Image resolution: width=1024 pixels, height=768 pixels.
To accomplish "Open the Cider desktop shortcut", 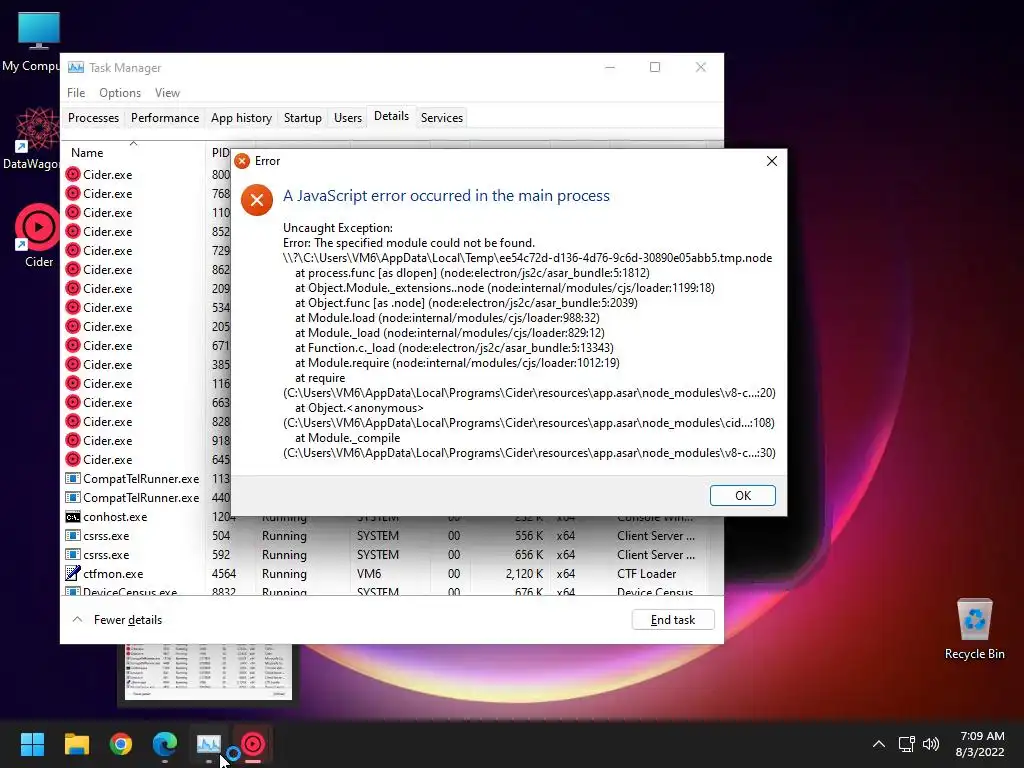I will tap(38, 235).
